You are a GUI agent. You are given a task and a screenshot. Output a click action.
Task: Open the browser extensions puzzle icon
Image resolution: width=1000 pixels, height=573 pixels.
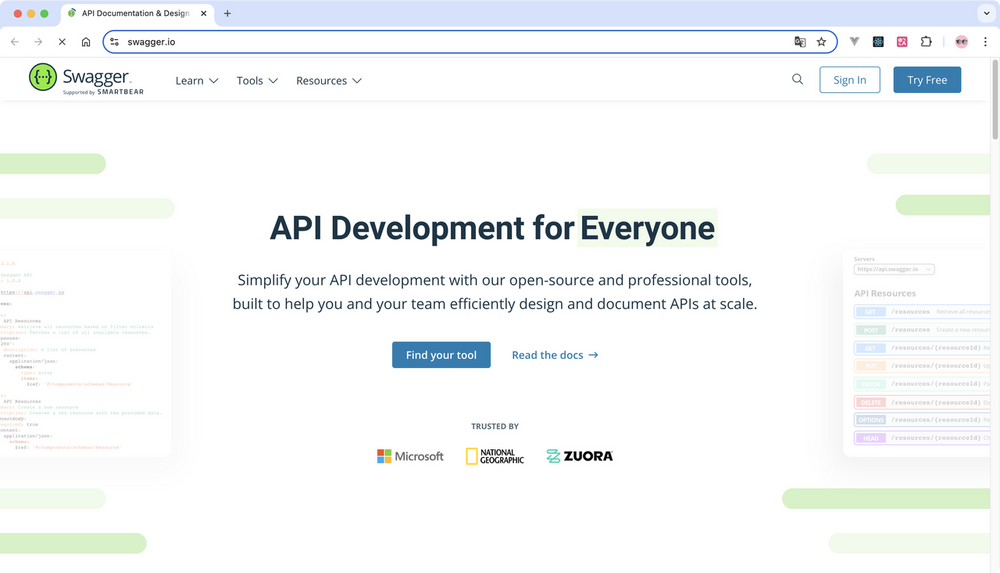coord(926,42)
